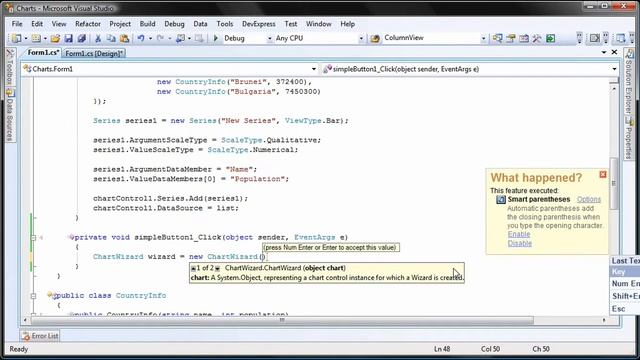Start debugging with the green play icon
The image size is (640, 360).
pos(216,38)
